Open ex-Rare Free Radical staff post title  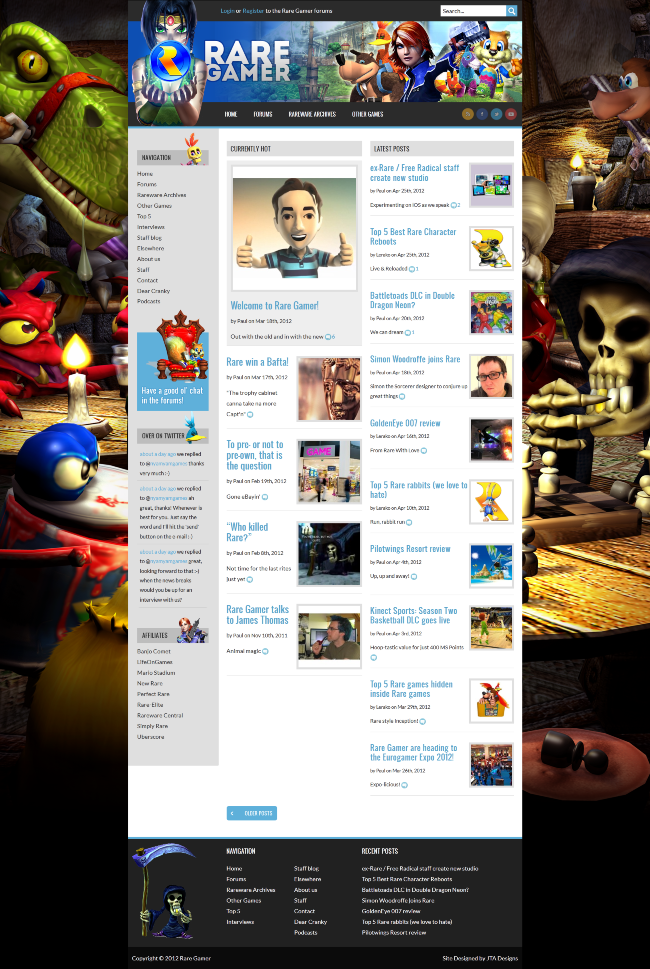(x=415, y=172)
